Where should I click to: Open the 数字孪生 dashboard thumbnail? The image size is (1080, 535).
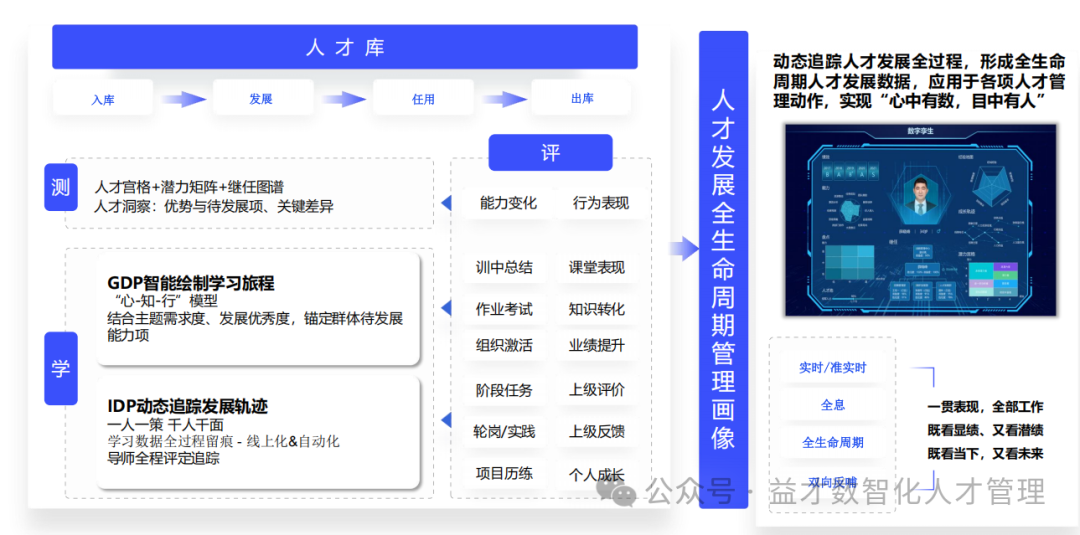click(x=921, y=220)
